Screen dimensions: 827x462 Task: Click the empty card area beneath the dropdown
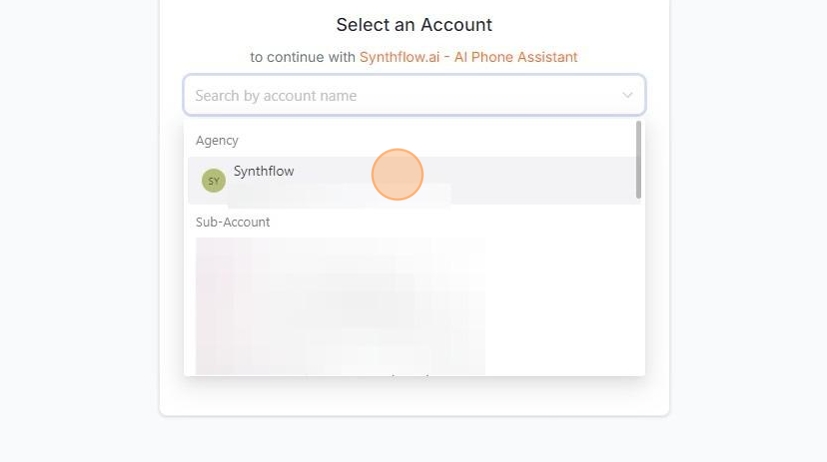[x=414, y=396]
